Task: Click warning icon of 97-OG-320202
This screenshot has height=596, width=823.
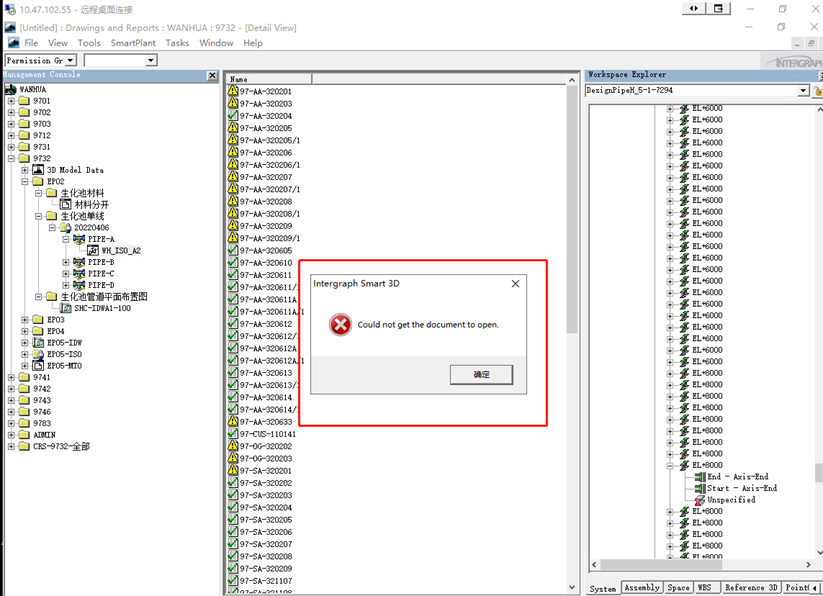Action: (x=233, y=445)
